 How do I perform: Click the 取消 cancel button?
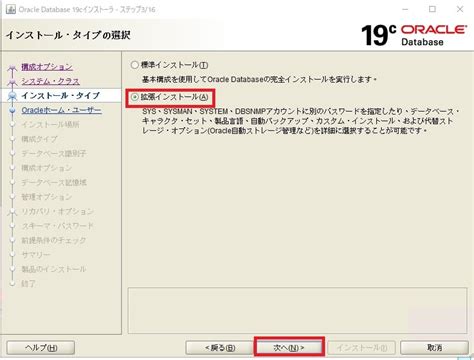point(435,348)
